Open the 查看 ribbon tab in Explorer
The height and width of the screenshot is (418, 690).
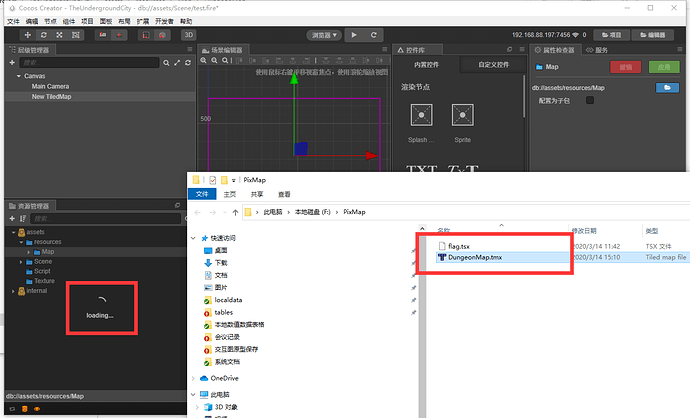point(284,194)
